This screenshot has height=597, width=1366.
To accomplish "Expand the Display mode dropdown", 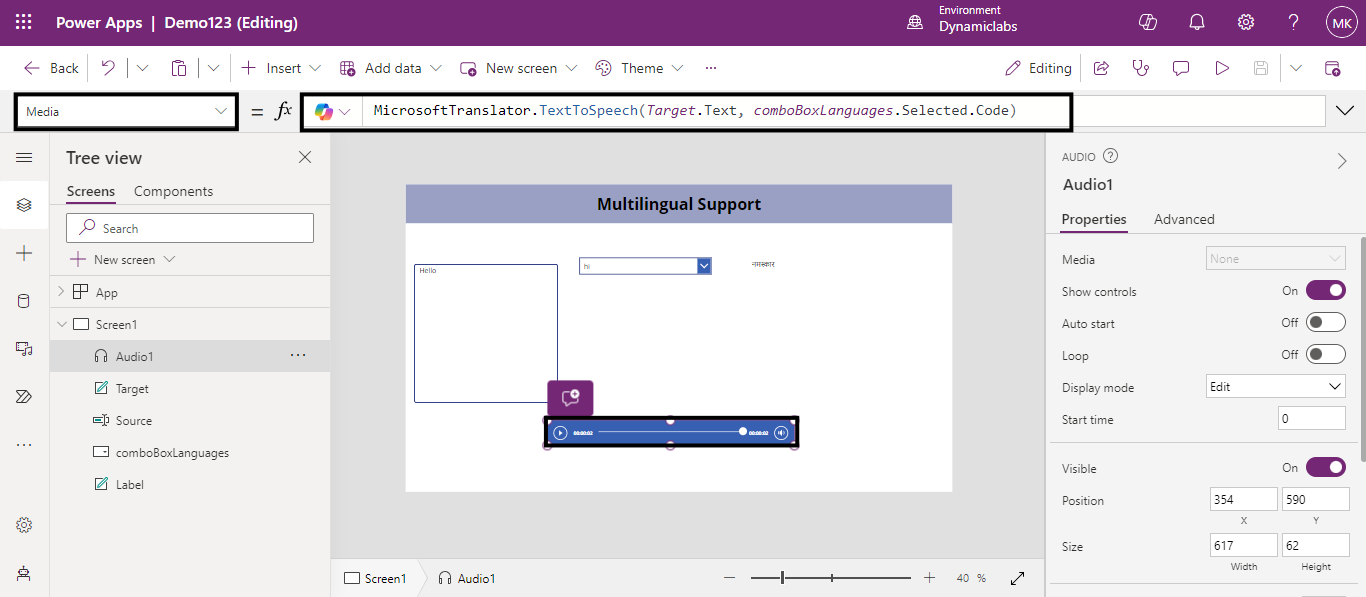I will (1276, 387).
